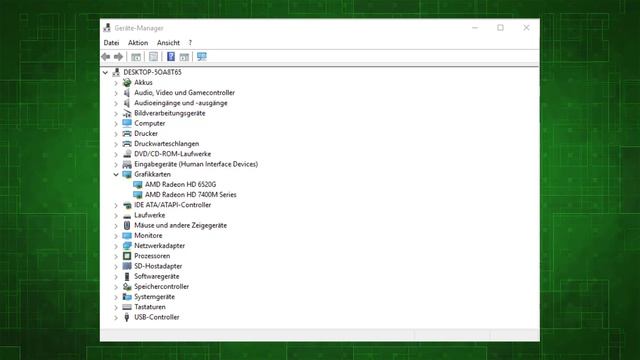Screen dimensions: 640x360
Task: Click the Eingabegeräte HID icon
Action: click(x=127, y=164)
